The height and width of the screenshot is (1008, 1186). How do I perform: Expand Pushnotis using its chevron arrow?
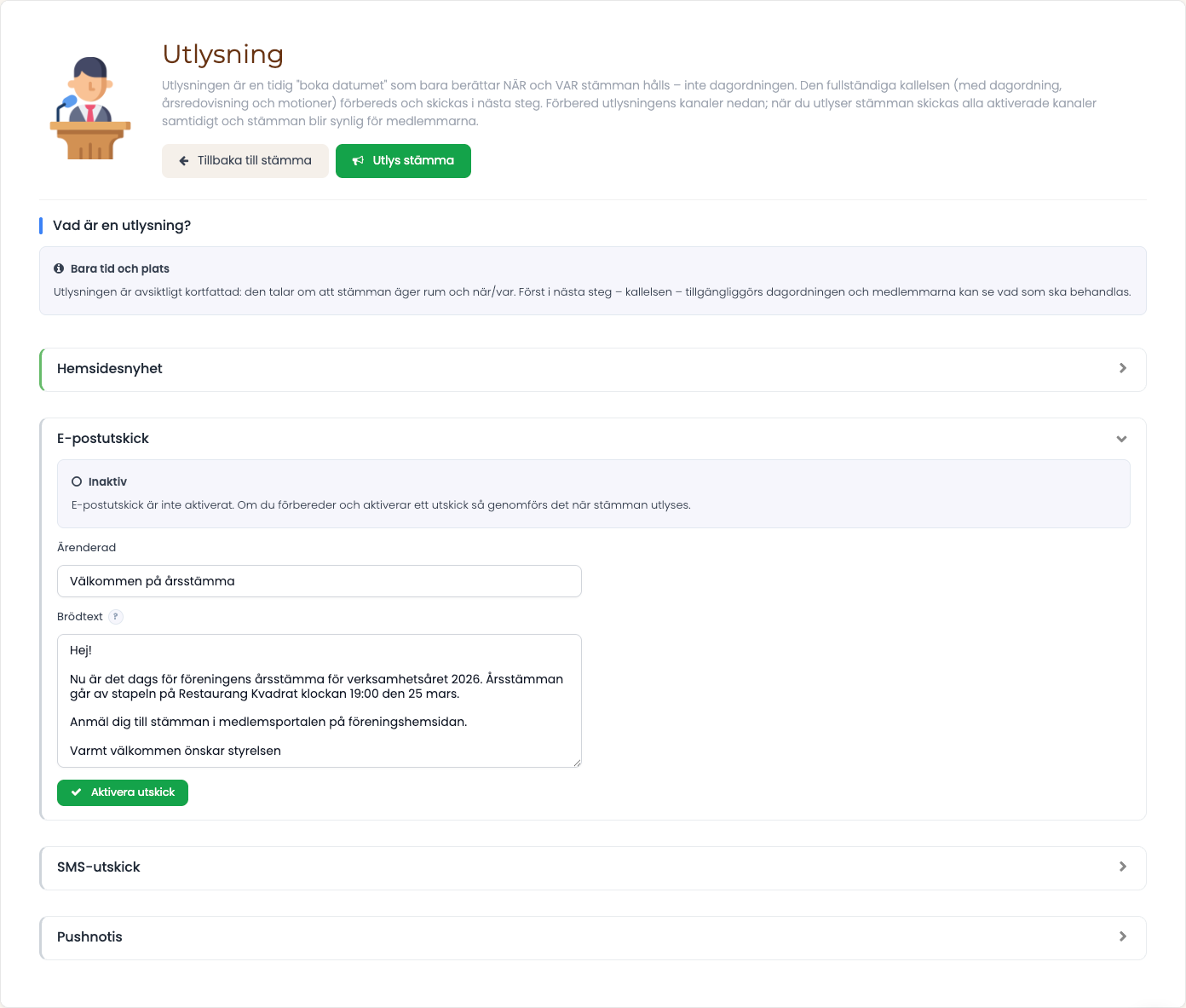1123,936
